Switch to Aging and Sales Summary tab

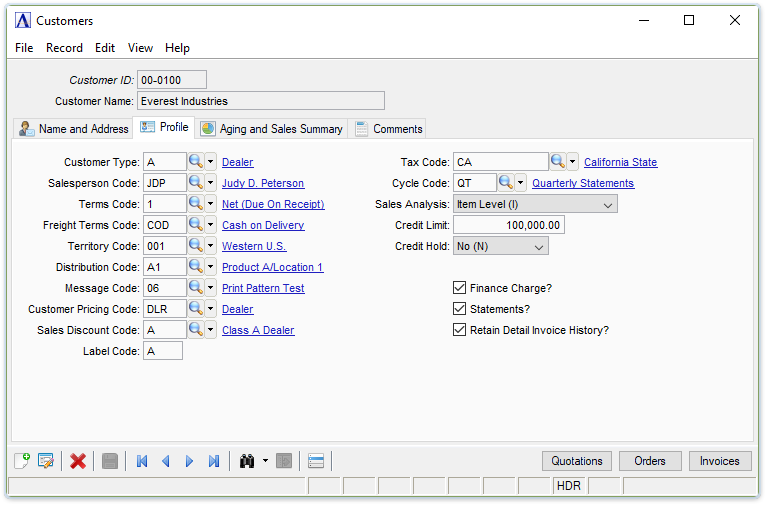271,129
